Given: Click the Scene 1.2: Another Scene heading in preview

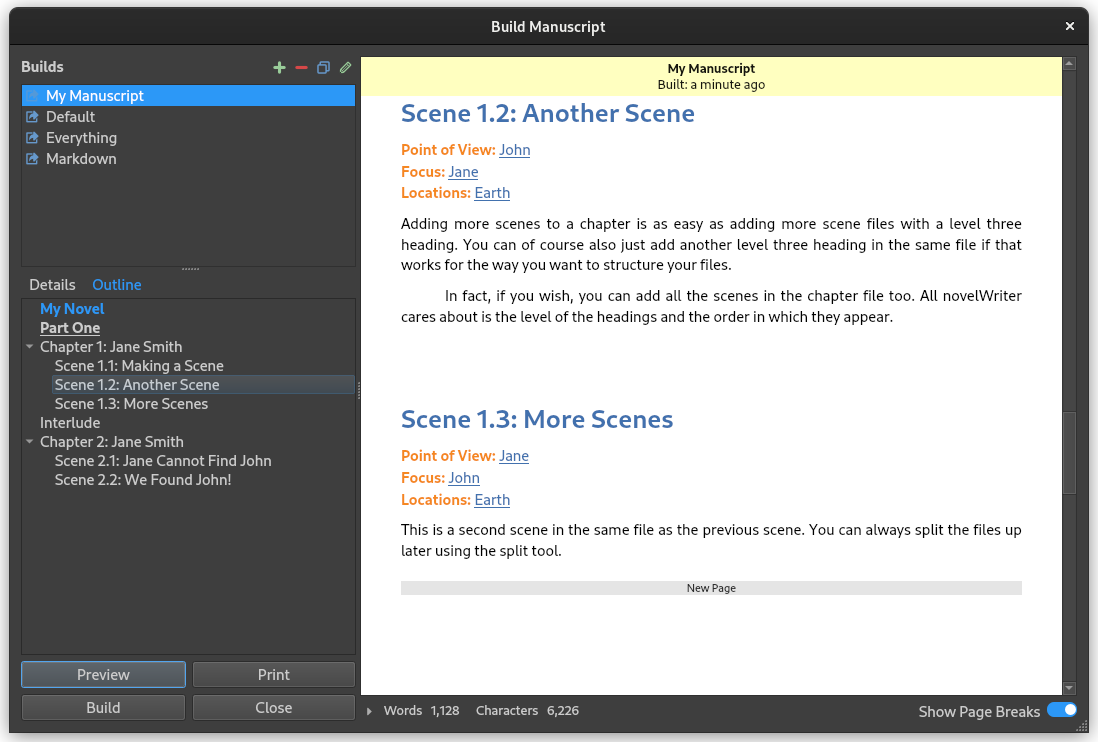Looking at the screenshot, I should (x=548, y=113).
